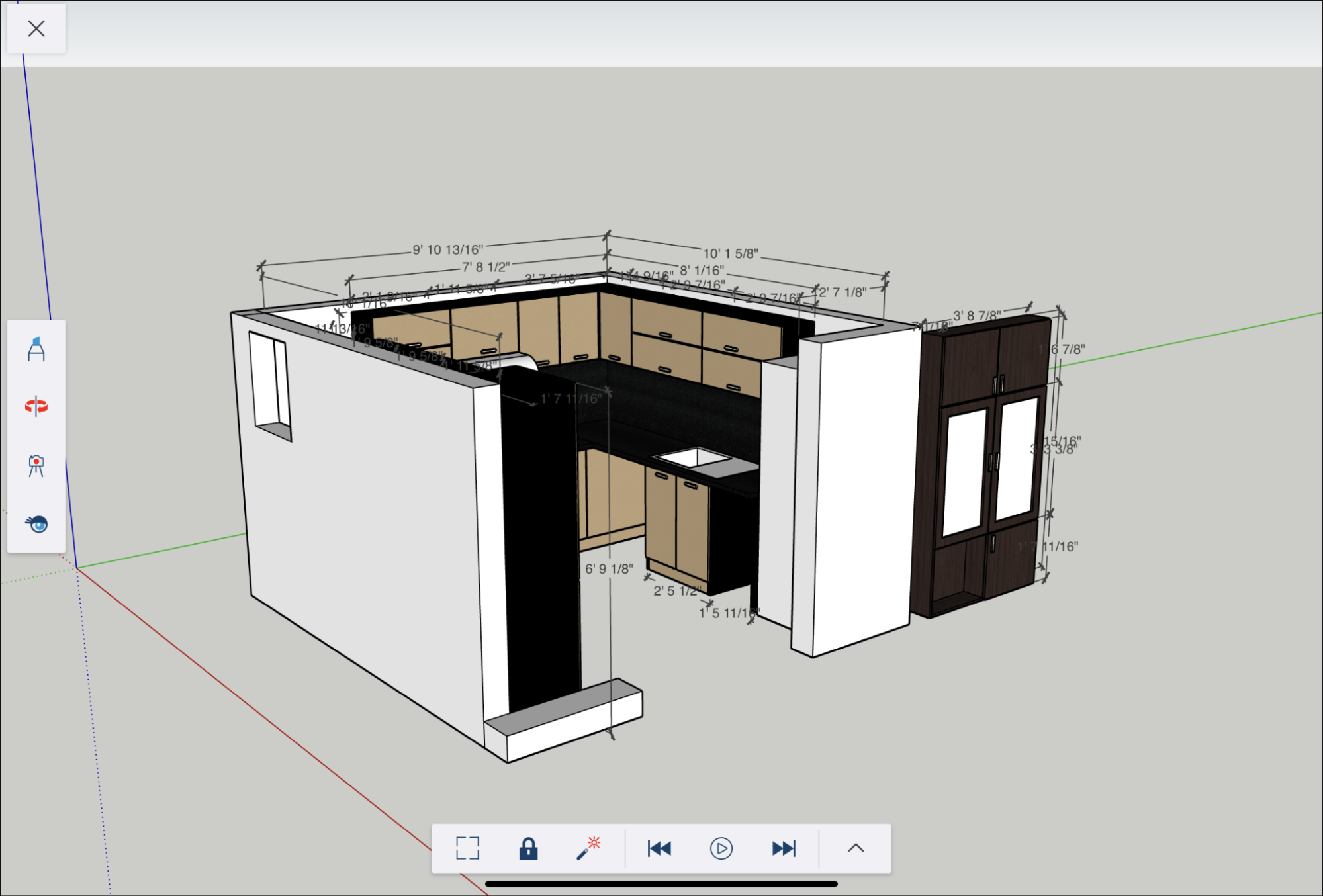Viewport: 1323px width, 896px height.
Task: Tap the iPad home indicator bar
Action: [x=661, y=883]
